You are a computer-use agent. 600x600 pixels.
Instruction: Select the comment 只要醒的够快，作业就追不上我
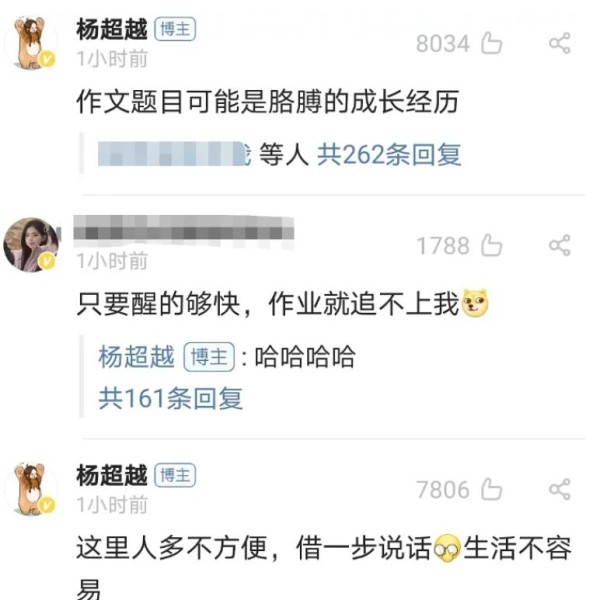point(282,304)
